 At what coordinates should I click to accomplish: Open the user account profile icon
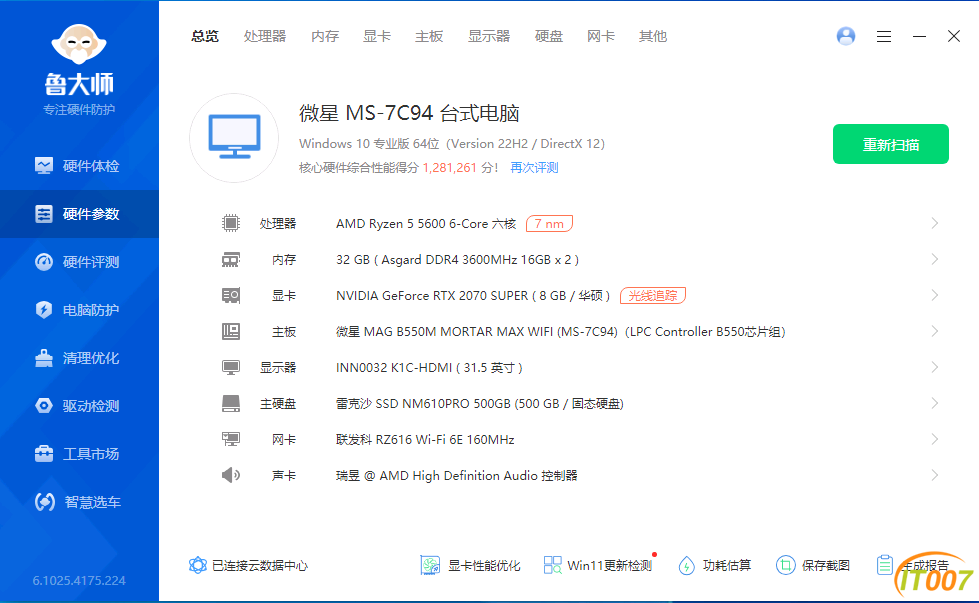[846, 36]
